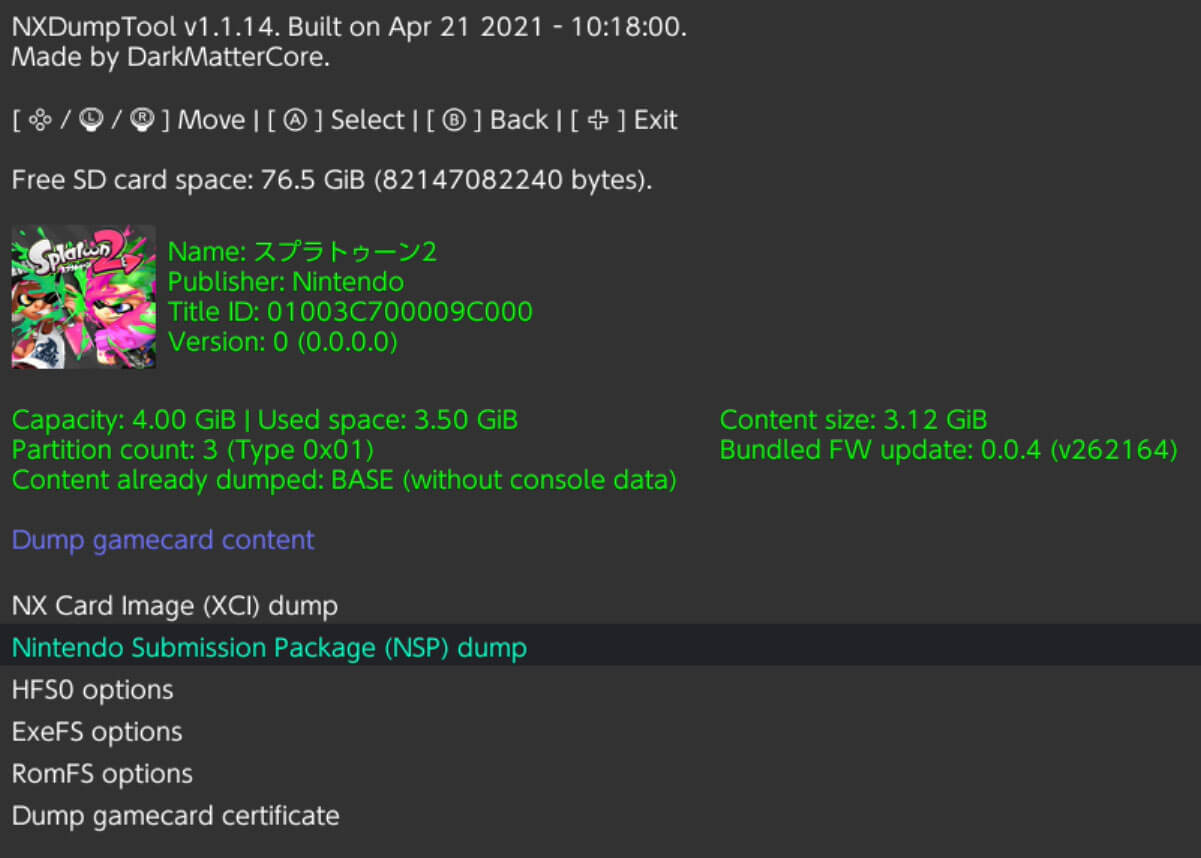Select NX Card Image (XCI) dump
Screen dimensions: 1201x858
coord(174,606)
